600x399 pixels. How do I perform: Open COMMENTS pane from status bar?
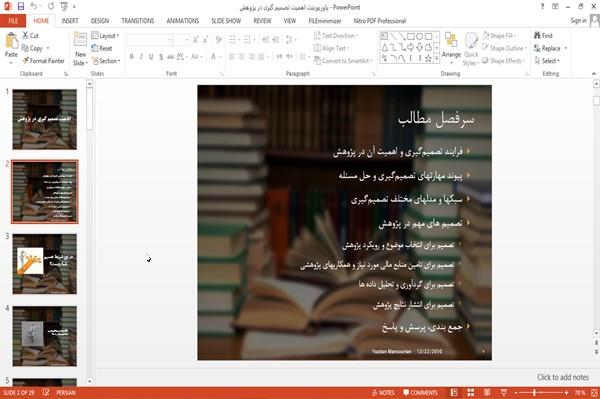pyautogui.click(x=420, y=393)
